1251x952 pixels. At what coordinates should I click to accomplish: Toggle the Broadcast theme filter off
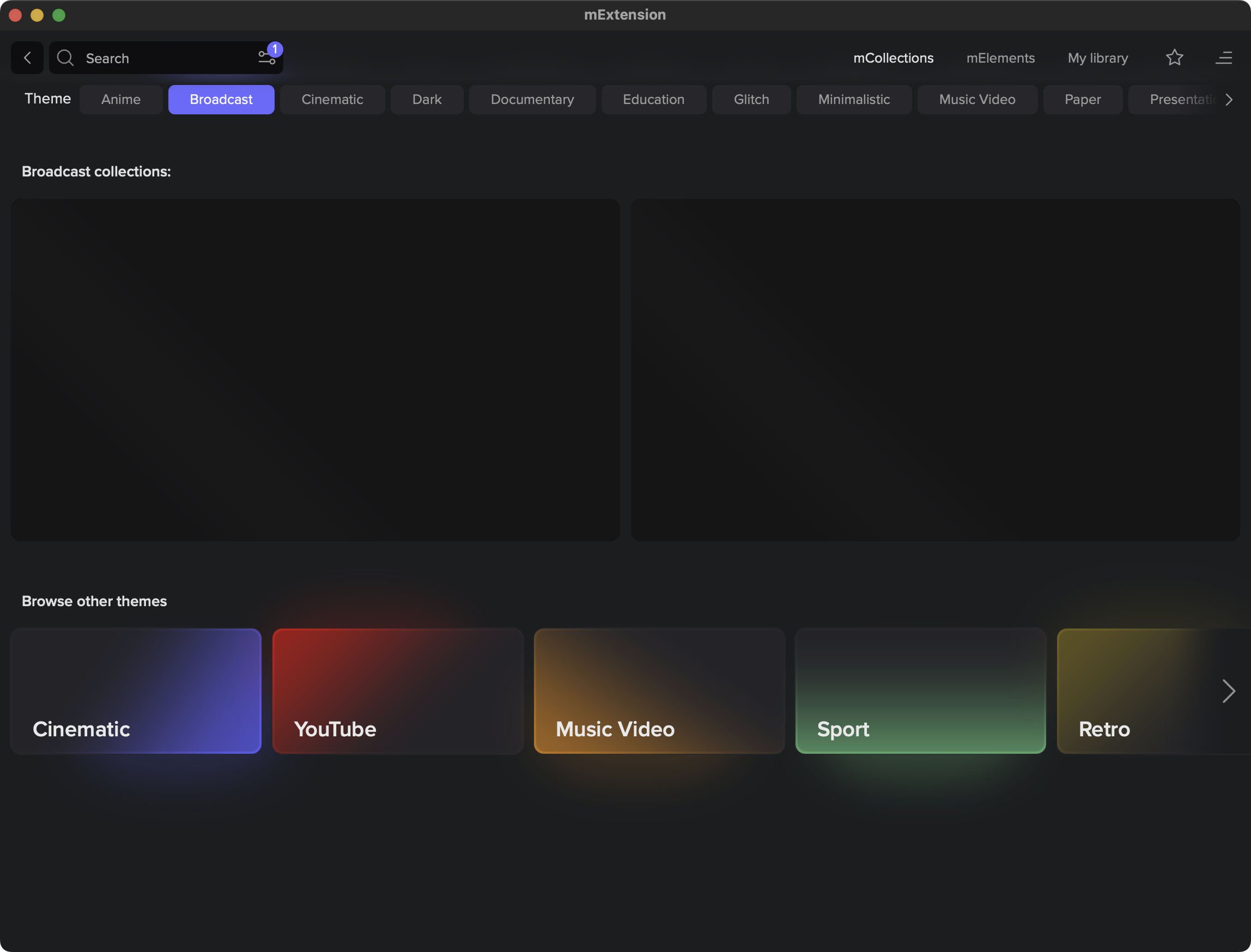click(x=221, y=100)
